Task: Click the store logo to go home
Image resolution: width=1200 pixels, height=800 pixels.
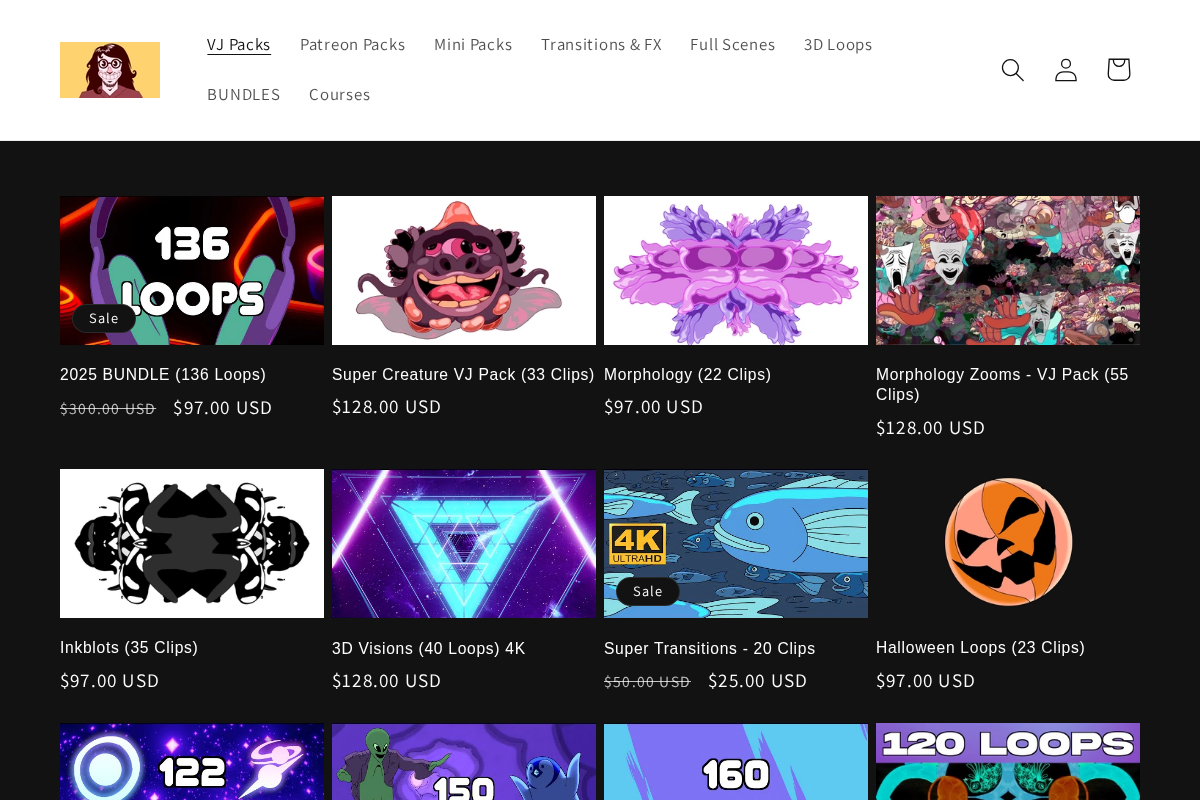Action: pyautogui.click(x=110, y=69)
